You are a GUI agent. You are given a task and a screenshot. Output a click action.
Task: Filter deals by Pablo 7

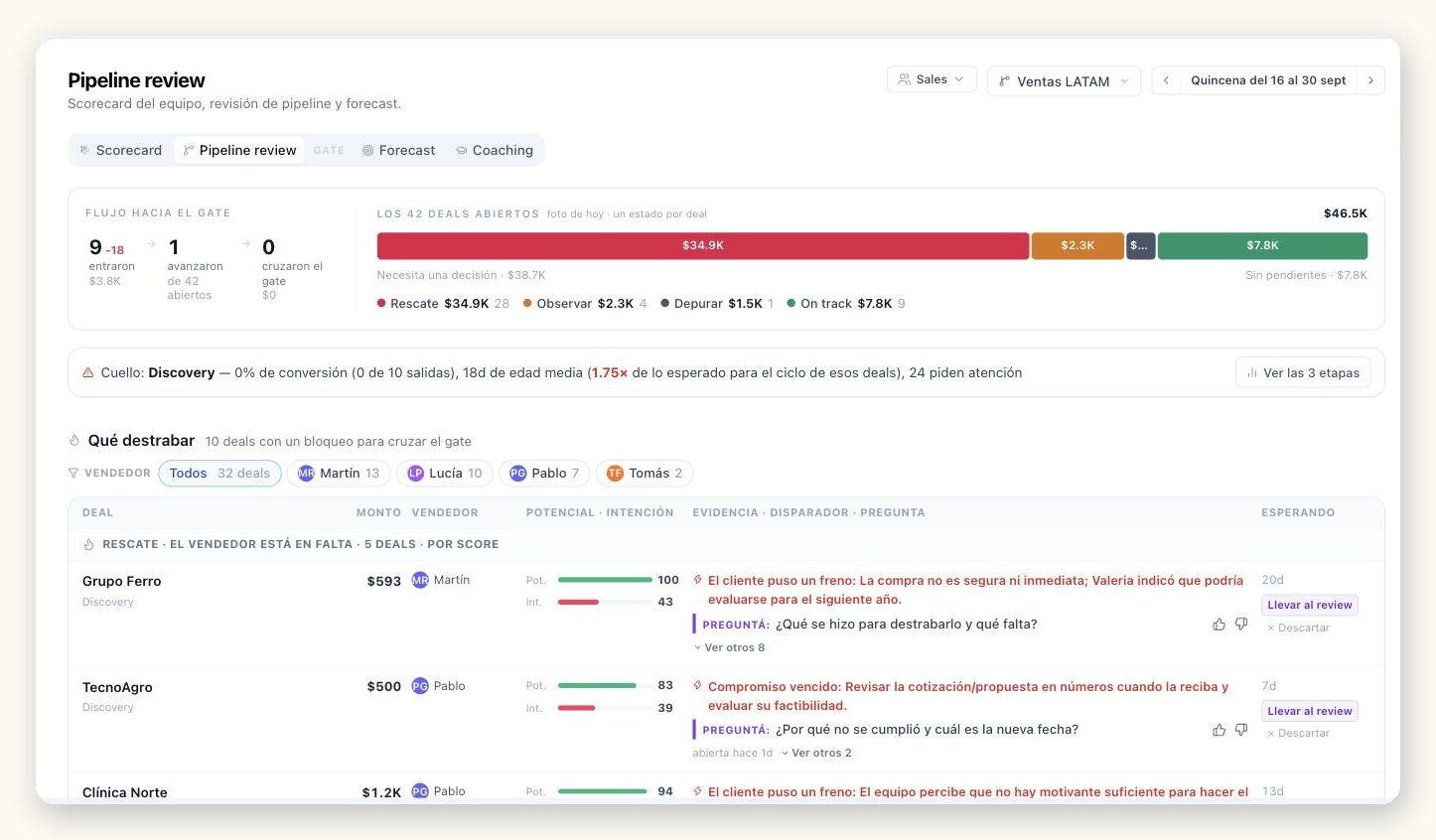[x=544, y=474]
